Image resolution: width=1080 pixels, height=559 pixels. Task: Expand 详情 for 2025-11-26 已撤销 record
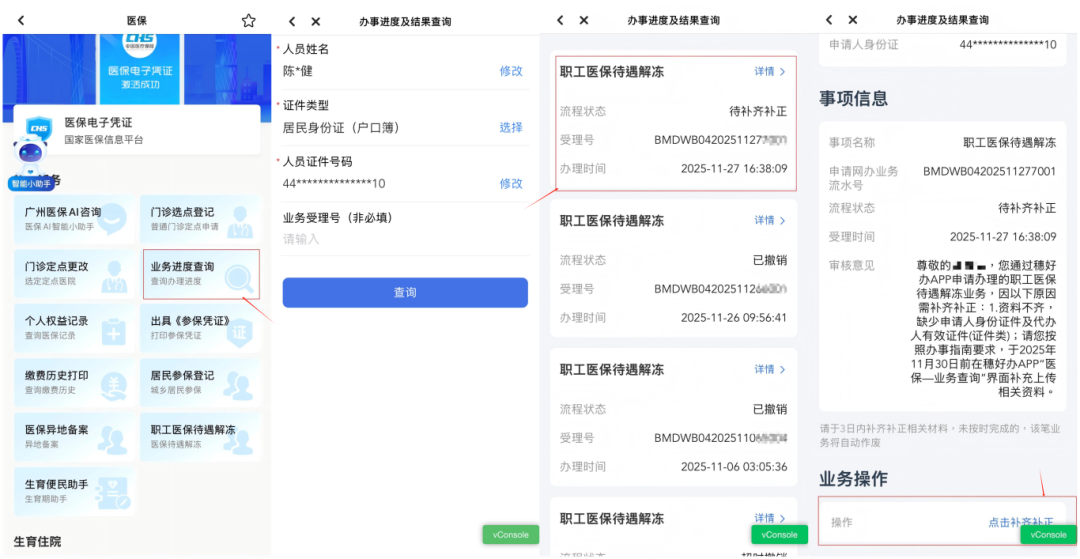(769, 220)
